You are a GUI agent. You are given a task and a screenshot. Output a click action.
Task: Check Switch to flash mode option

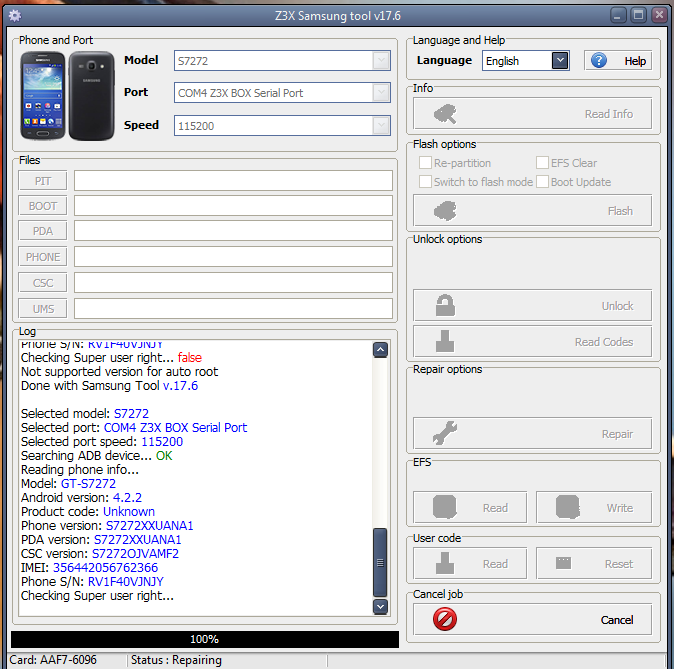click(425, 181)
